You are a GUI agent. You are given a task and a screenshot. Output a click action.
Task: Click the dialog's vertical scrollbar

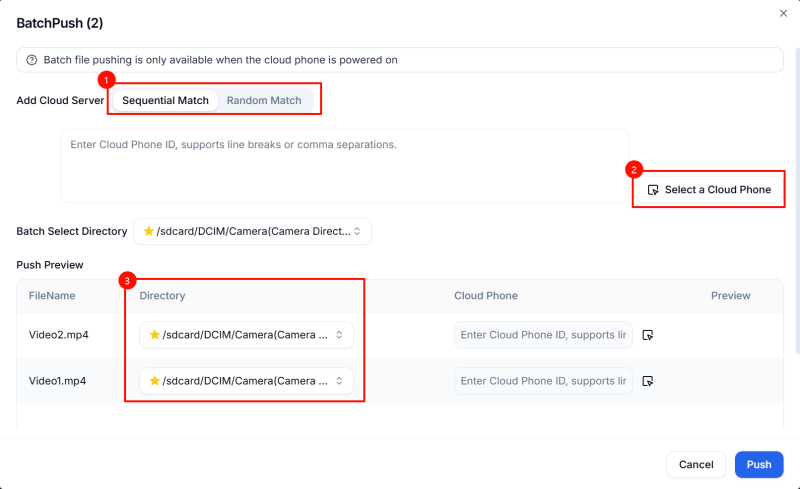coord(796,200)
